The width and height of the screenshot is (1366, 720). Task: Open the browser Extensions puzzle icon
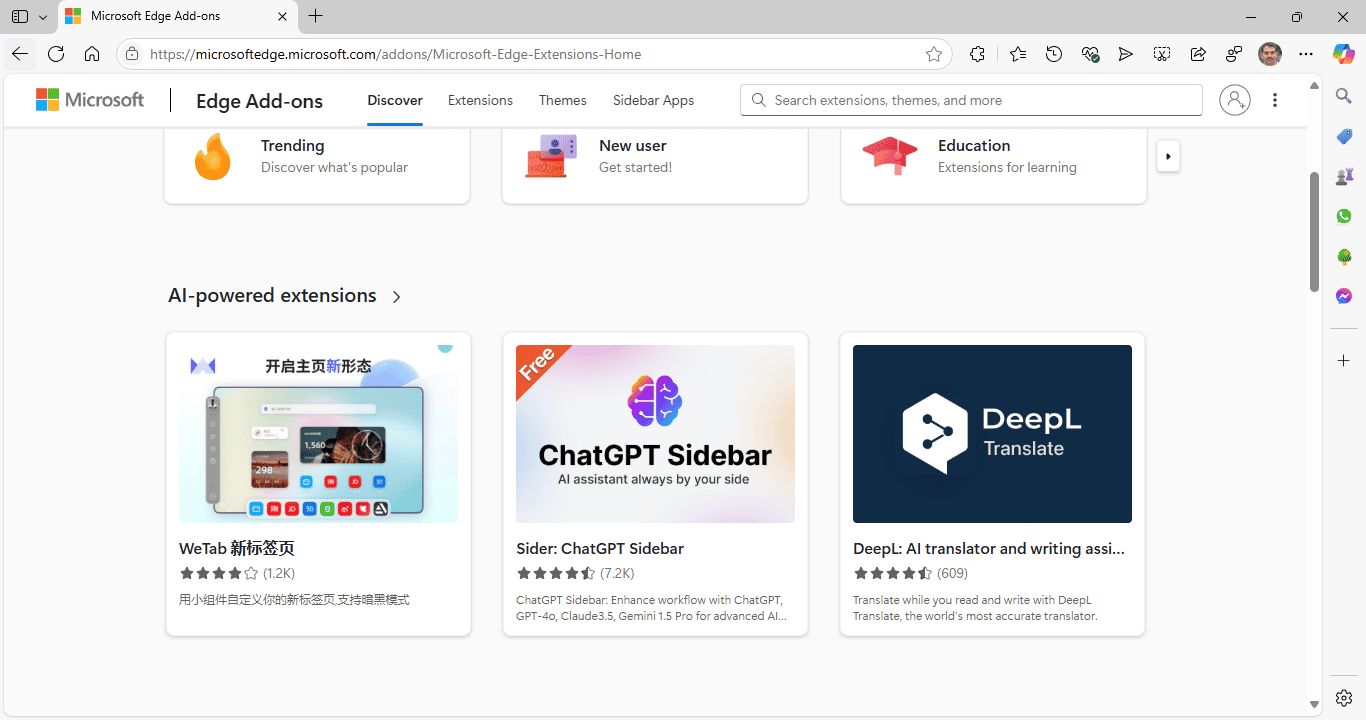(977, 54)
